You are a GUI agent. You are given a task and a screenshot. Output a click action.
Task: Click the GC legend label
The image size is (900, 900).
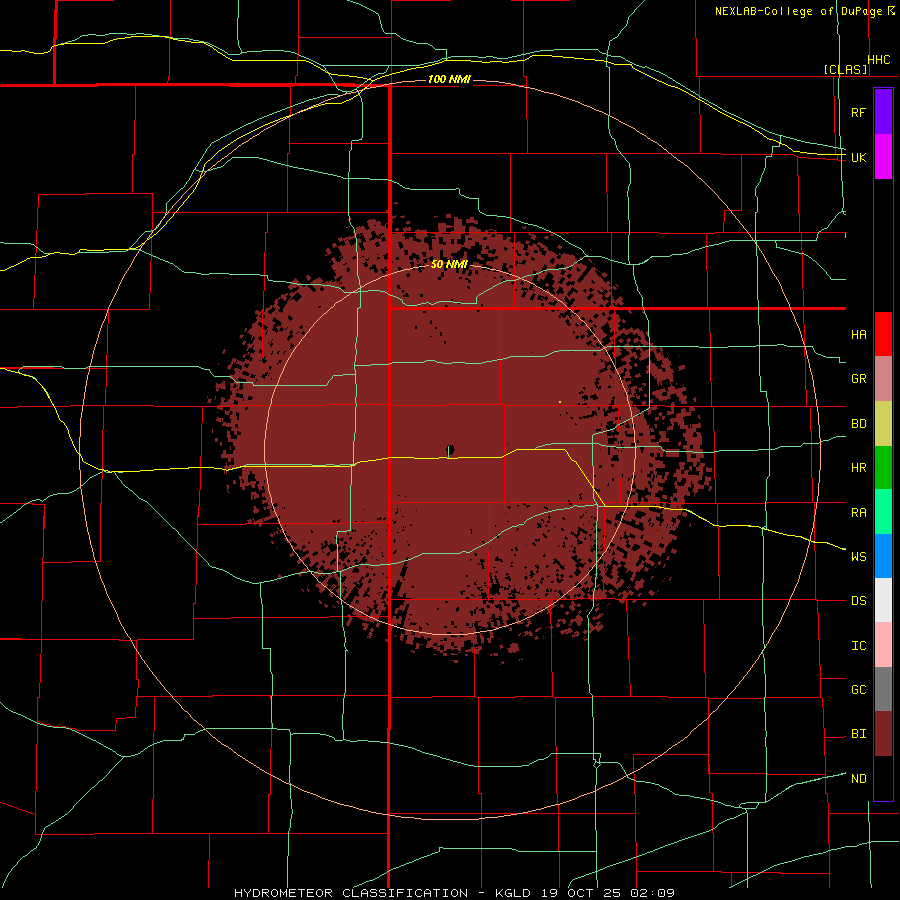(x=858, y=689)
